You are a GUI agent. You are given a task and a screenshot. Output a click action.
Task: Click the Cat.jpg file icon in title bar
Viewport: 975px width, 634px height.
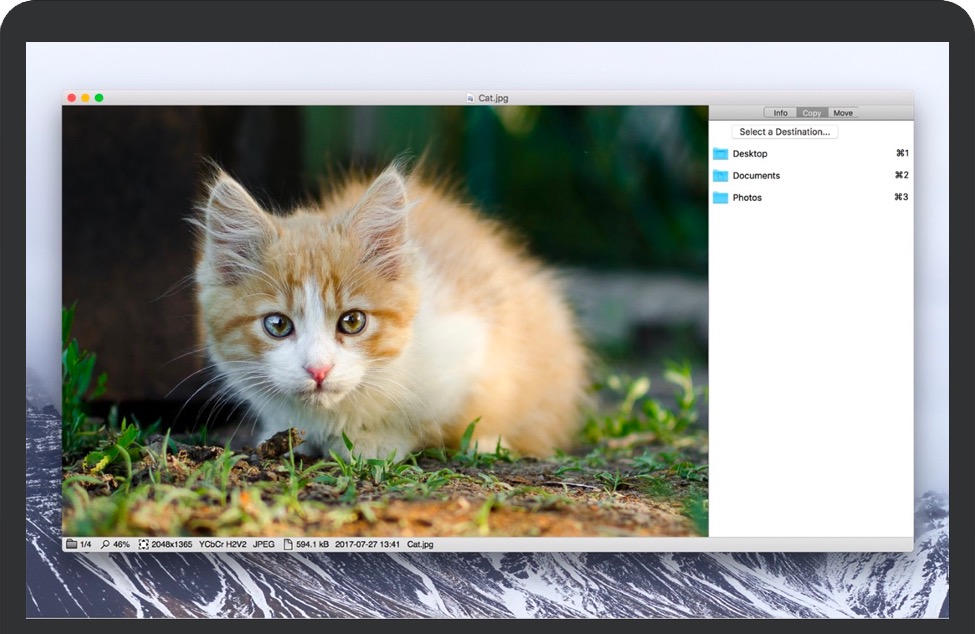tap(470, 98)
